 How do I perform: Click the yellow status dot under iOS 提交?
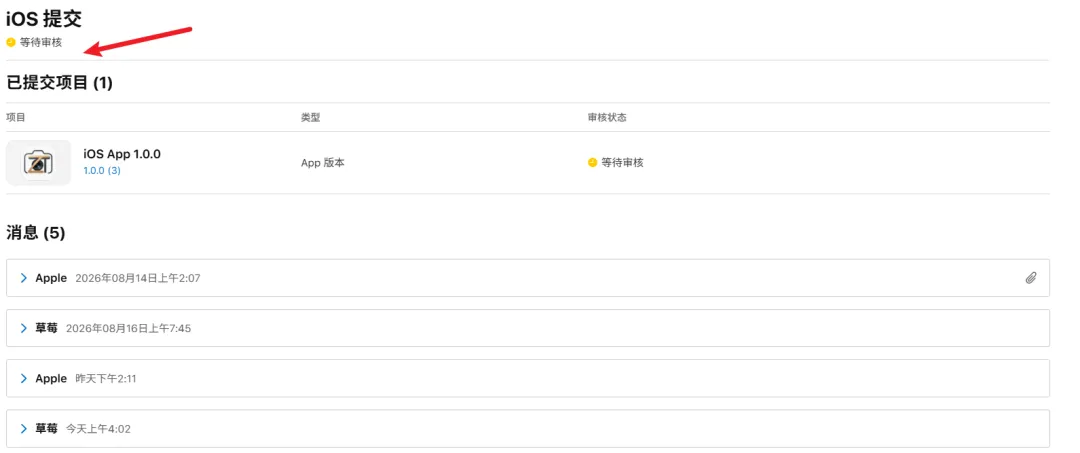pyautogui.click(x=10, y=42)
